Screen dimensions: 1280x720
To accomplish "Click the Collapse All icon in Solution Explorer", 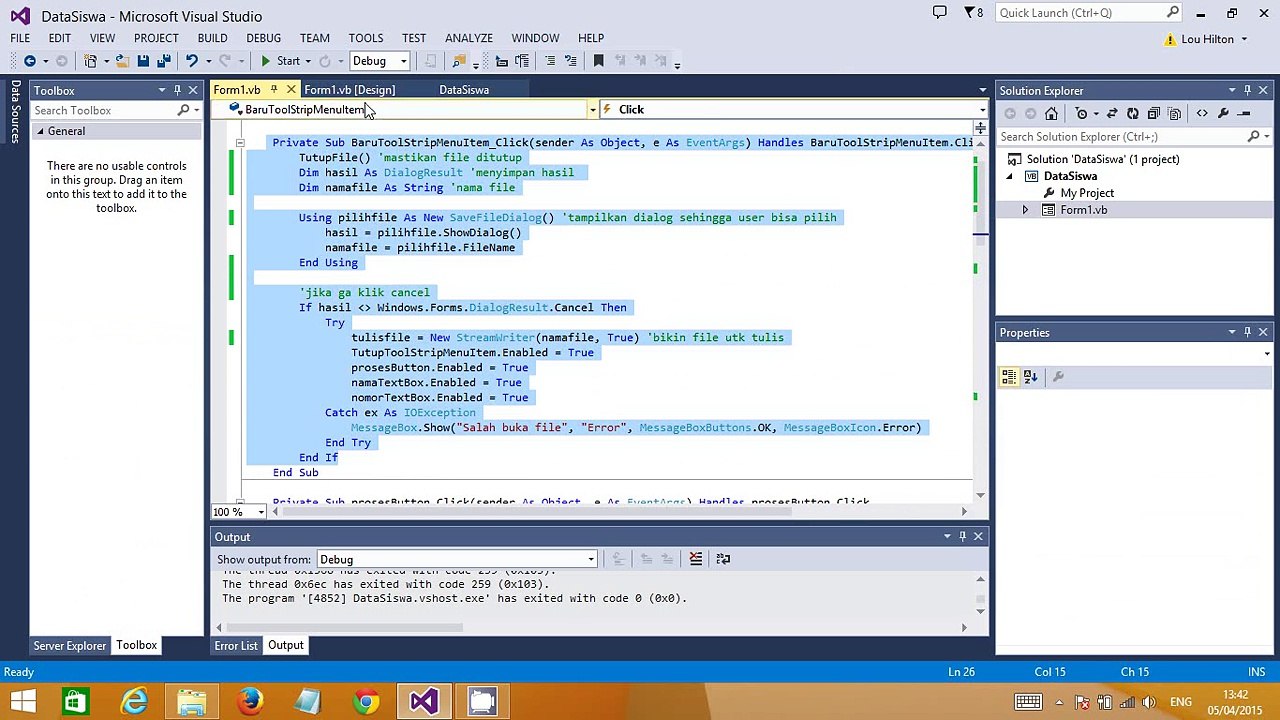I will coord(1154,114).
